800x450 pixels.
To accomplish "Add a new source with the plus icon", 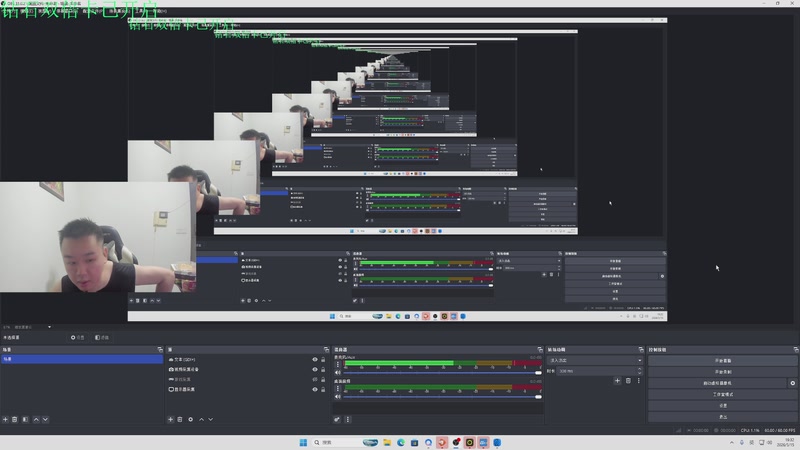I will 170,419.
